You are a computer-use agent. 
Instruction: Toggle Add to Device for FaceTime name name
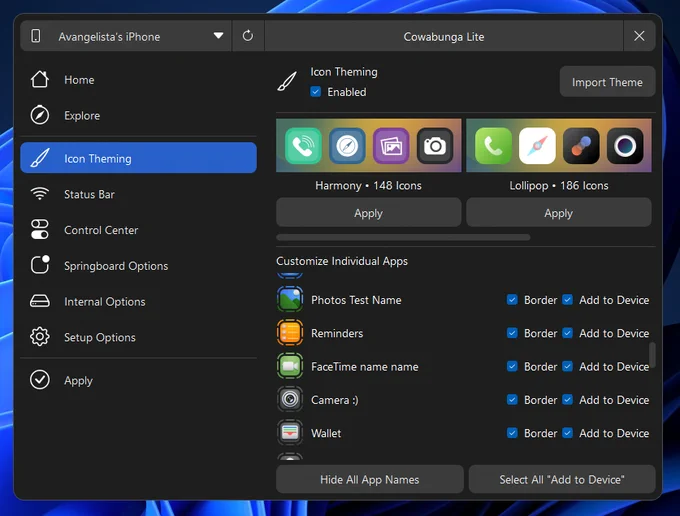(568, 366)
